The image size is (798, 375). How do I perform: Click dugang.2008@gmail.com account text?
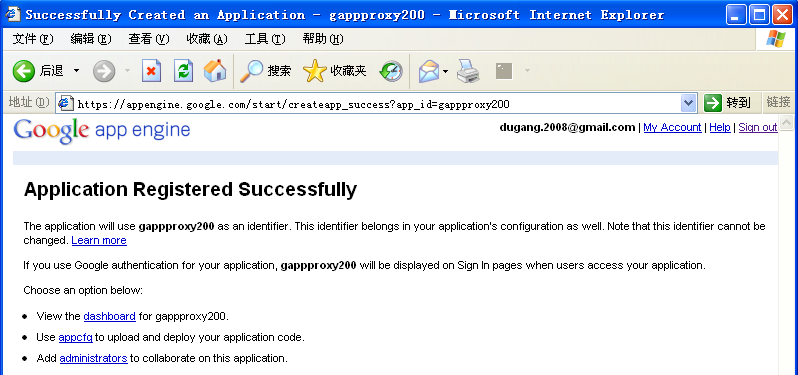(x=567, y=127)
